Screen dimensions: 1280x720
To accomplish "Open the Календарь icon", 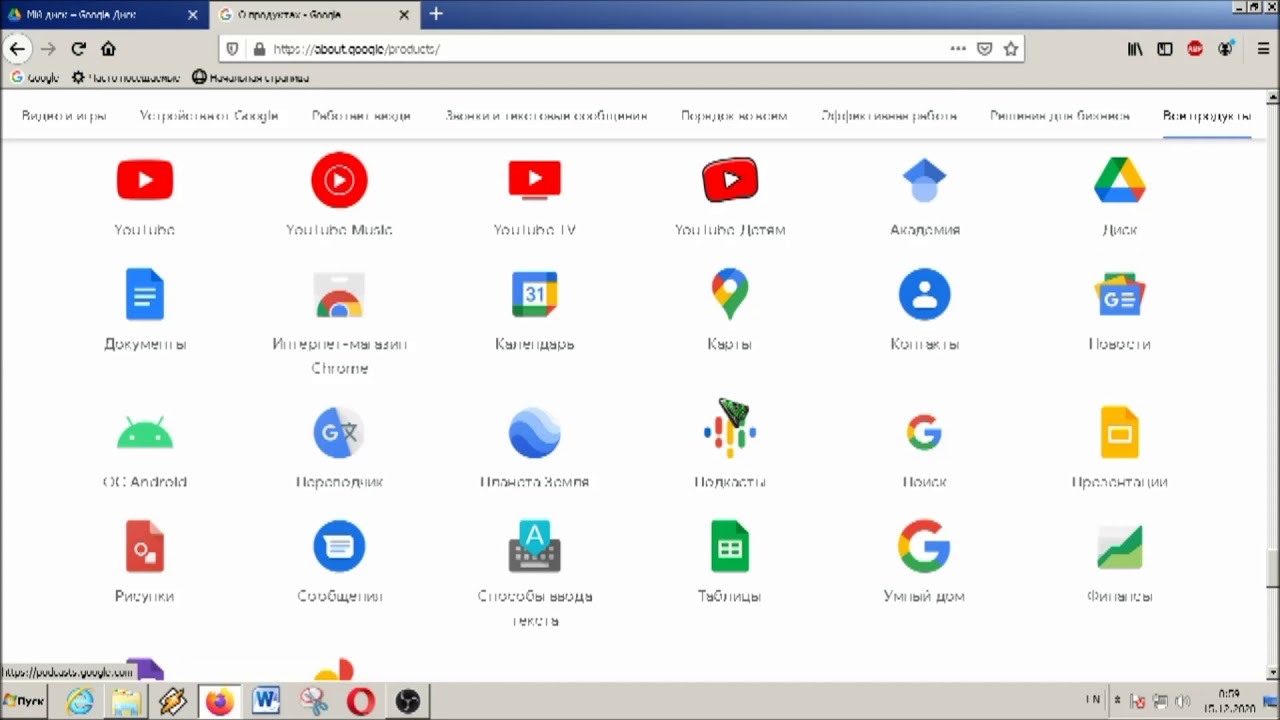I will pyautogui.click(x=534, y=294).
